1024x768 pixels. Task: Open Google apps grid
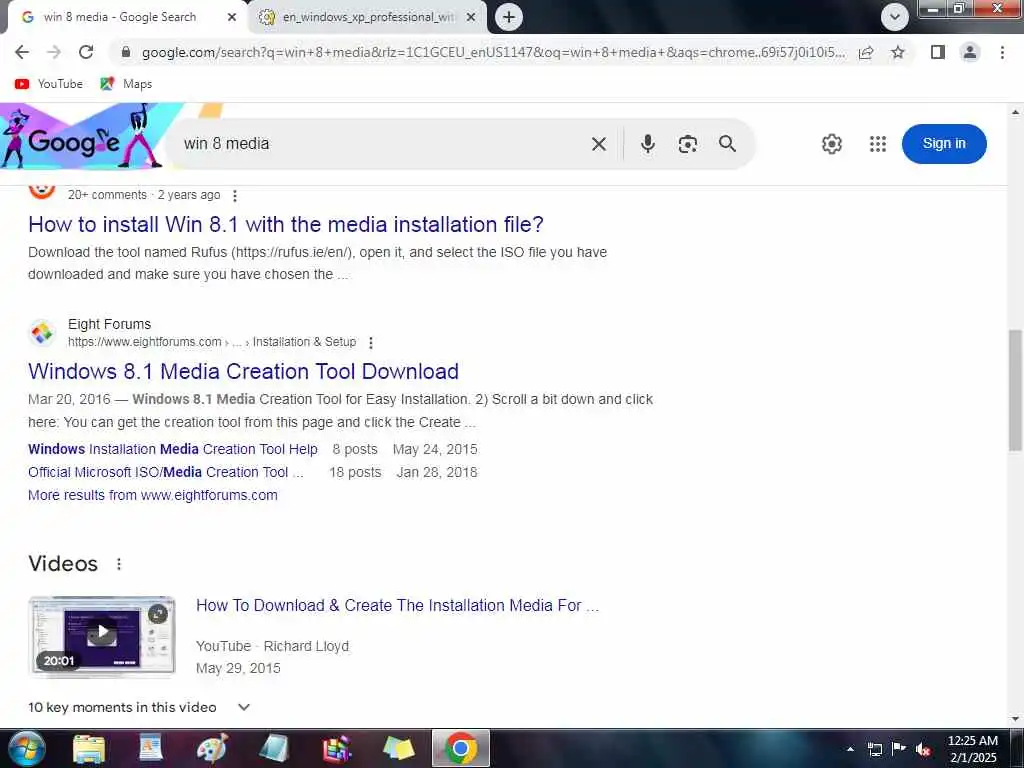point(878,144)
